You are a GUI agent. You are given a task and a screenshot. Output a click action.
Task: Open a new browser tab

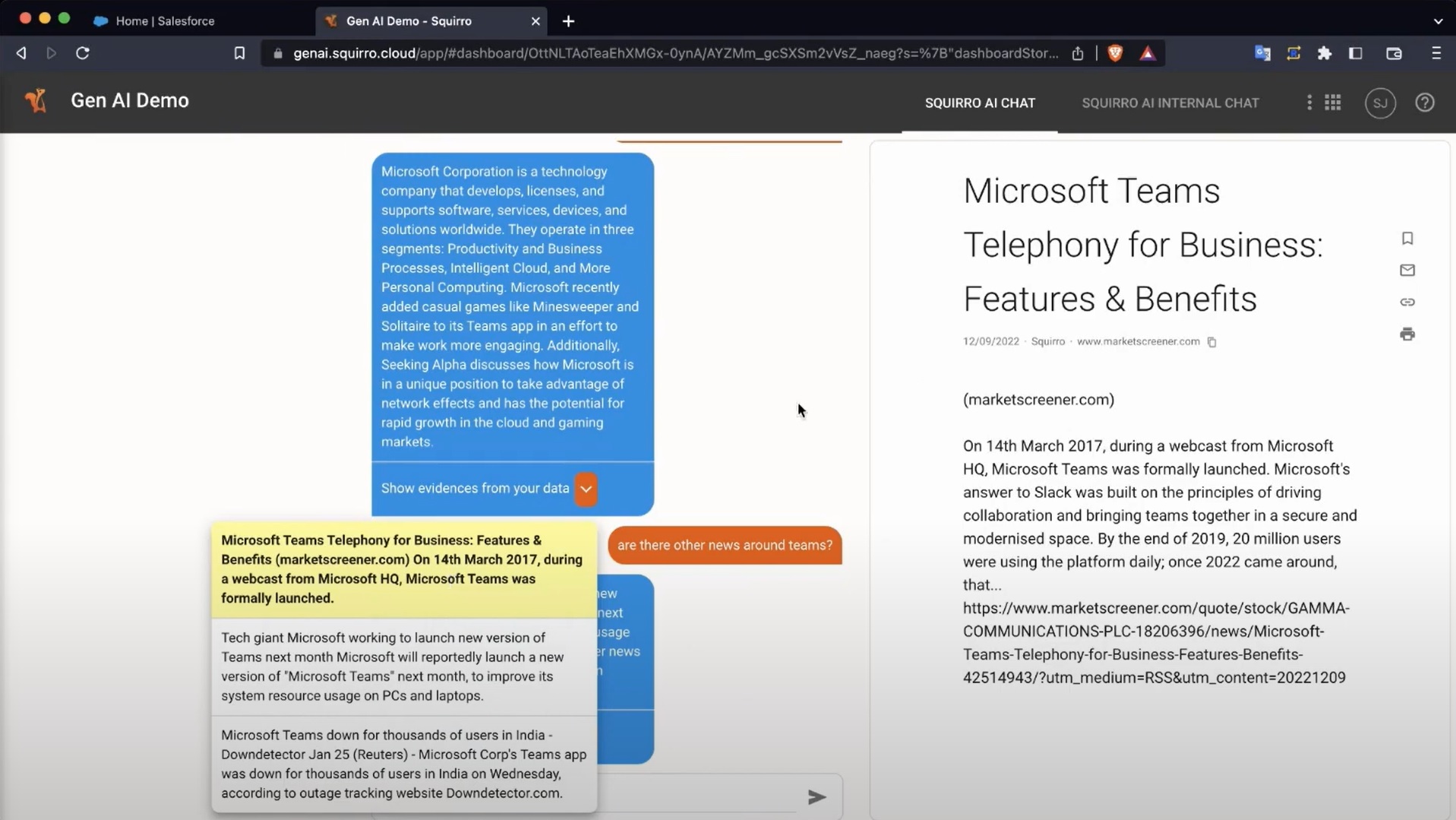pos(568,21)
